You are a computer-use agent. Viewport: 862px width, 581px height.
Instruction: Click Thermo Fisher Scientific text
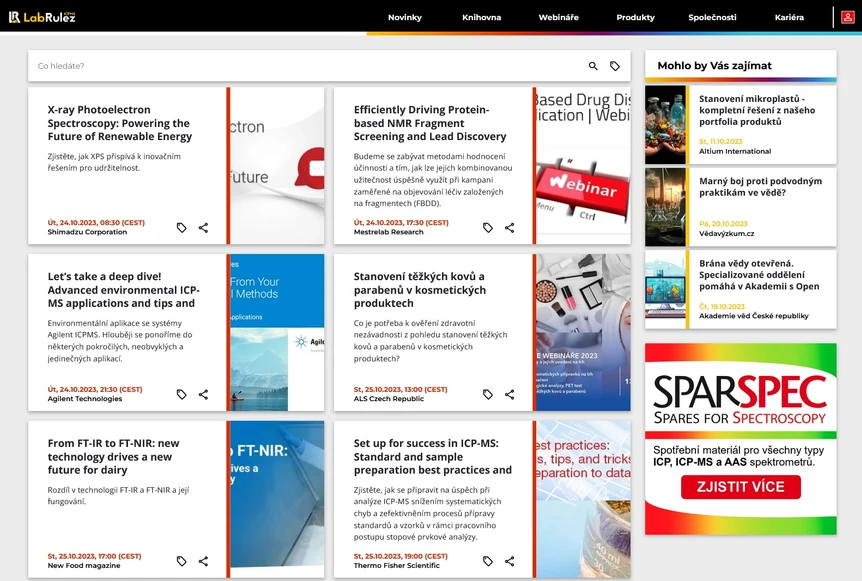click(x=396, y=565)
